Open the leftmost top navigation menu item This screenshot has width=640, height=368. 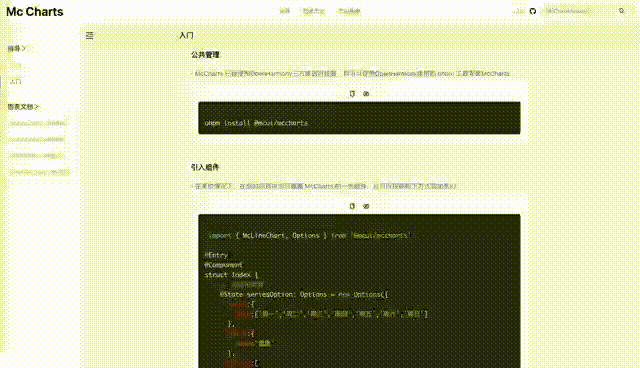point(284,11)
